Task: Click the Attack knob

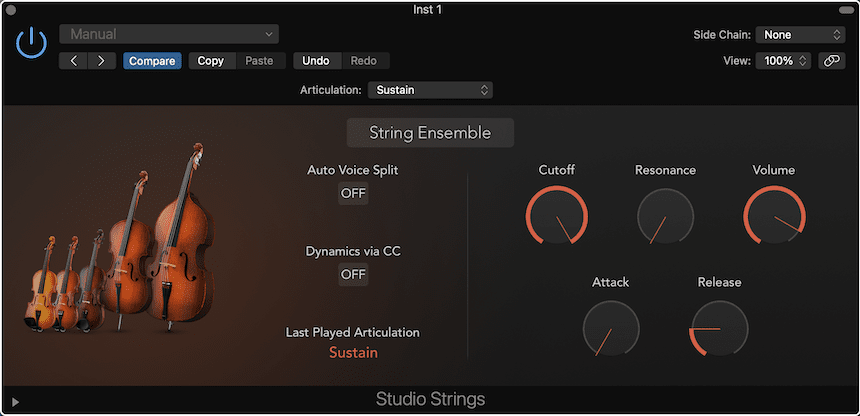Action: pyautogui.click(x=610, y=328)
